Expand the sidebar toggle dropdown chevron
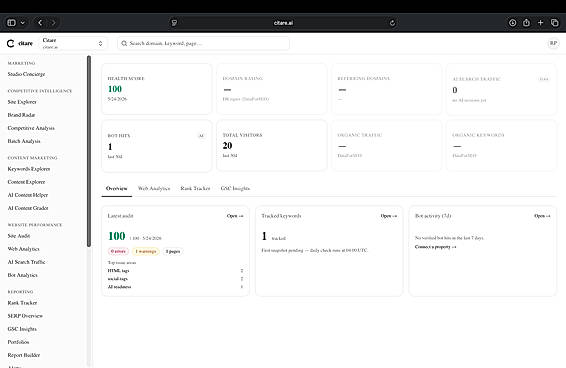This screenshot has width=566, height=368. point(22,23)
